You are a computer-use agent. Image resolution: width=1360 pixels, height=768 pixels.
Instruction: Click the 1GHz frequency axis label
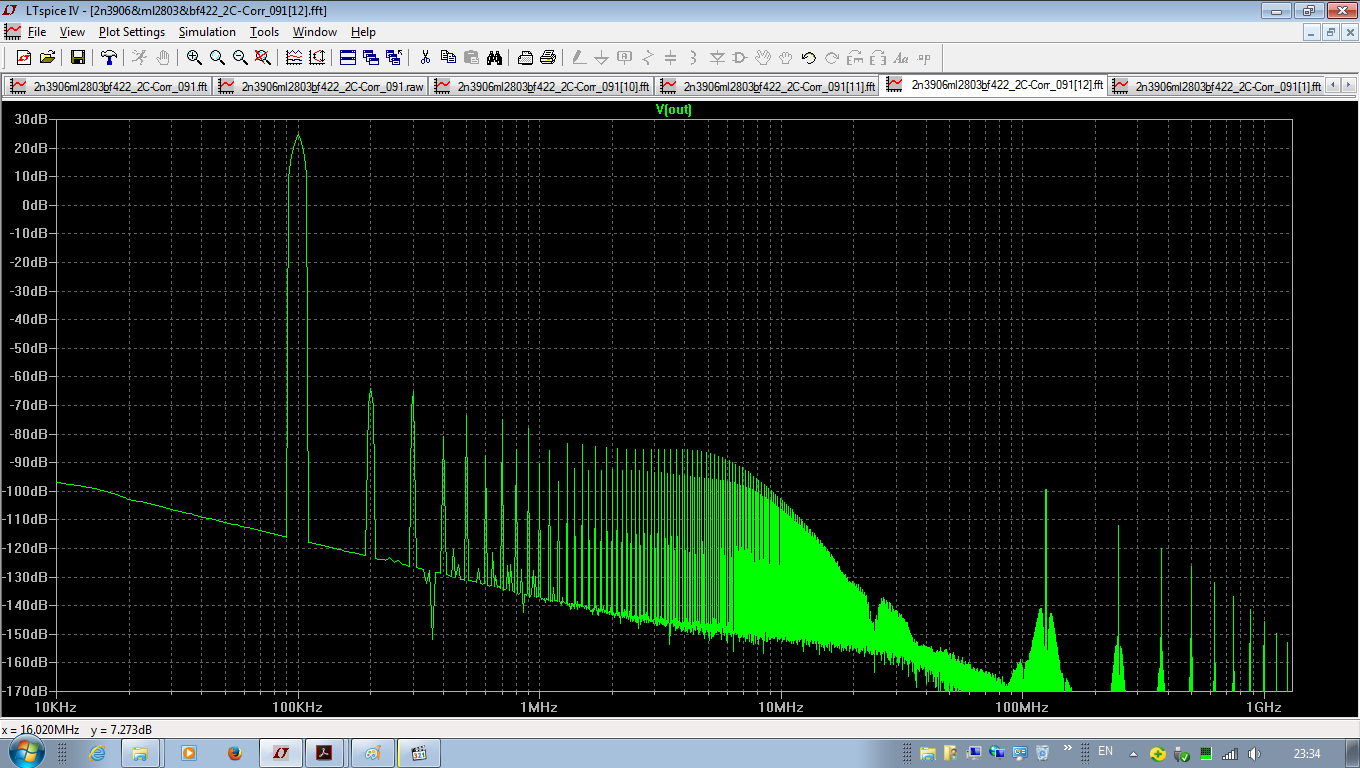click(x=1264, y=707)
